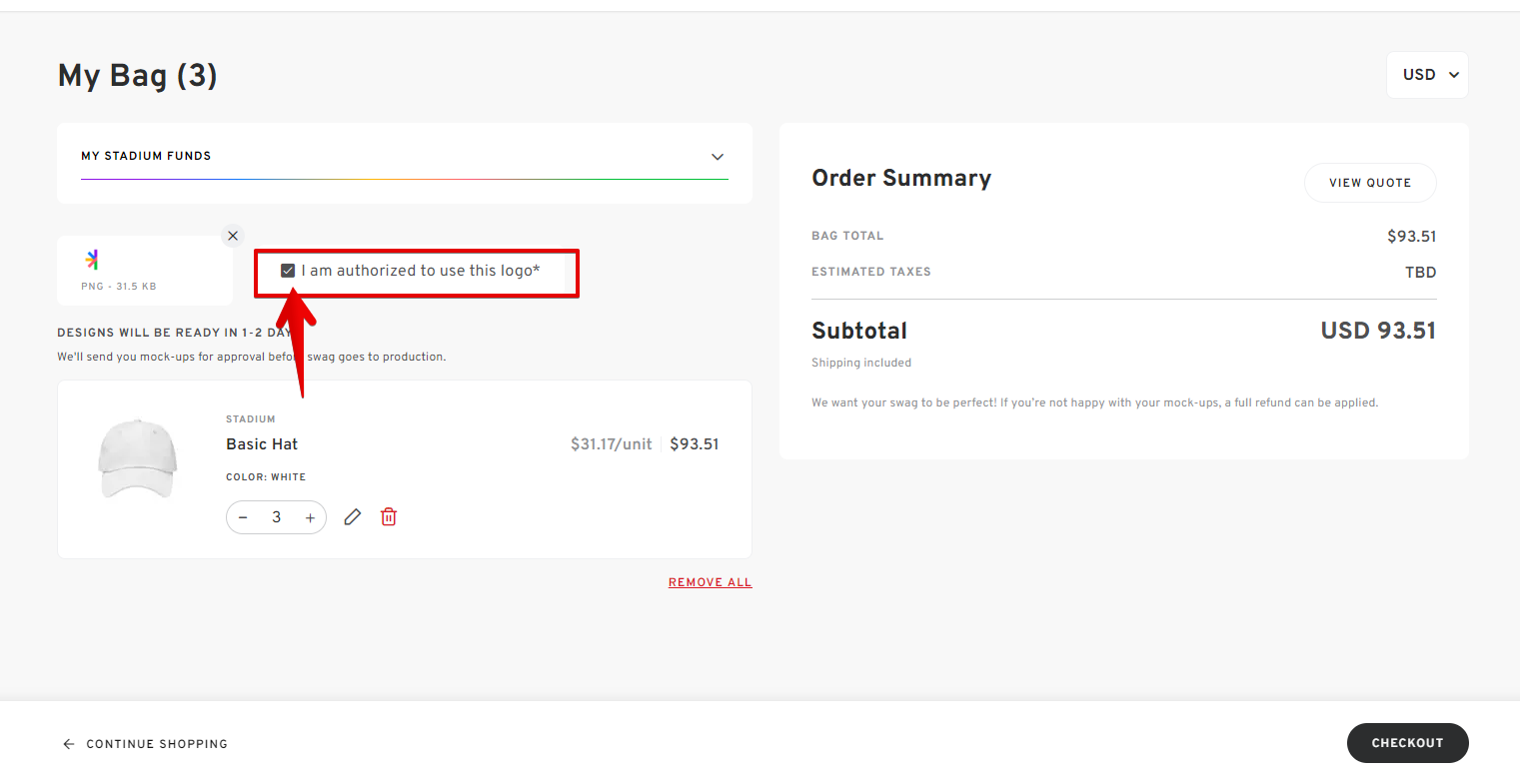Click the Remove All link
Viewport: 1520px width, 784px height.
pyautogui.click(x=710, y=582)
